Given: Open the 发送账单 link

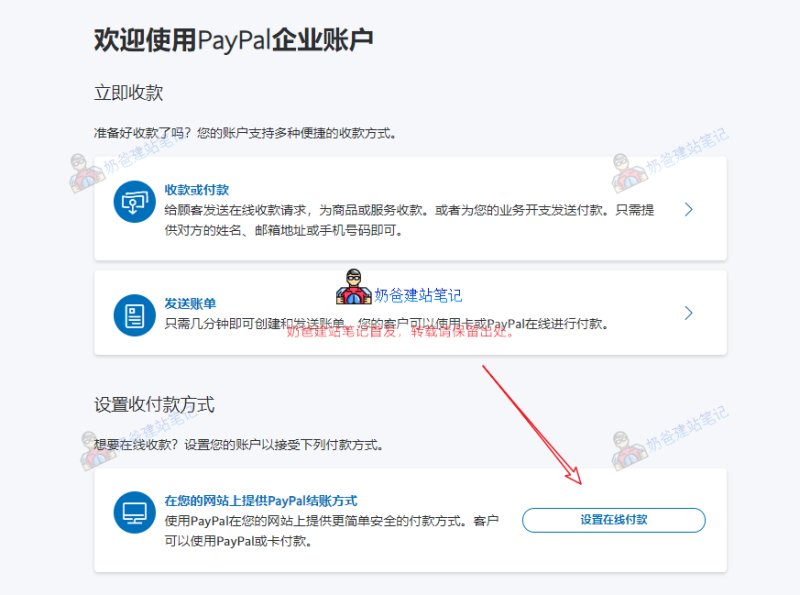Looking at the screenshot, I should (190, 304).
